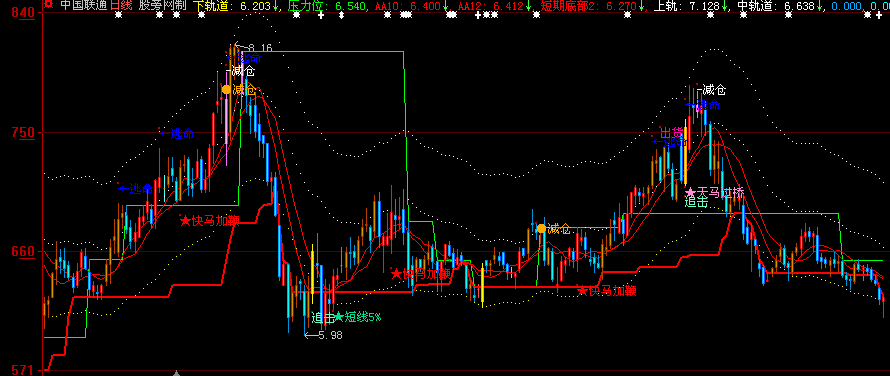Select the orange 减仓 dot above the 660 line
Image resolution: width=890 pixels, height=376 pixels.
click(x=541, y=228)
